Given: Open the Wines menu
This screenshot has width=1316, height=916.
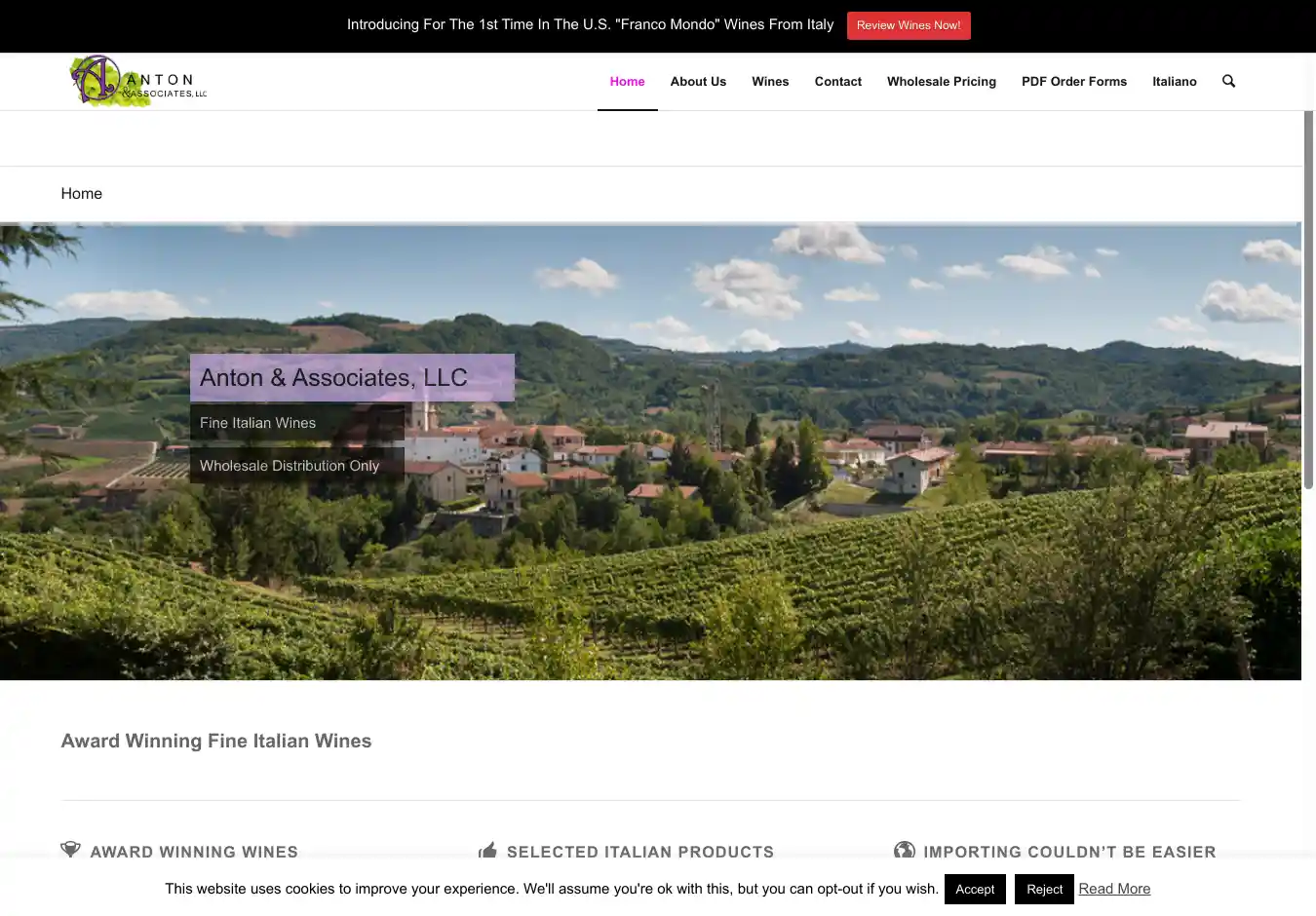Looking at the screenshot, I should [x=770, y=82].
